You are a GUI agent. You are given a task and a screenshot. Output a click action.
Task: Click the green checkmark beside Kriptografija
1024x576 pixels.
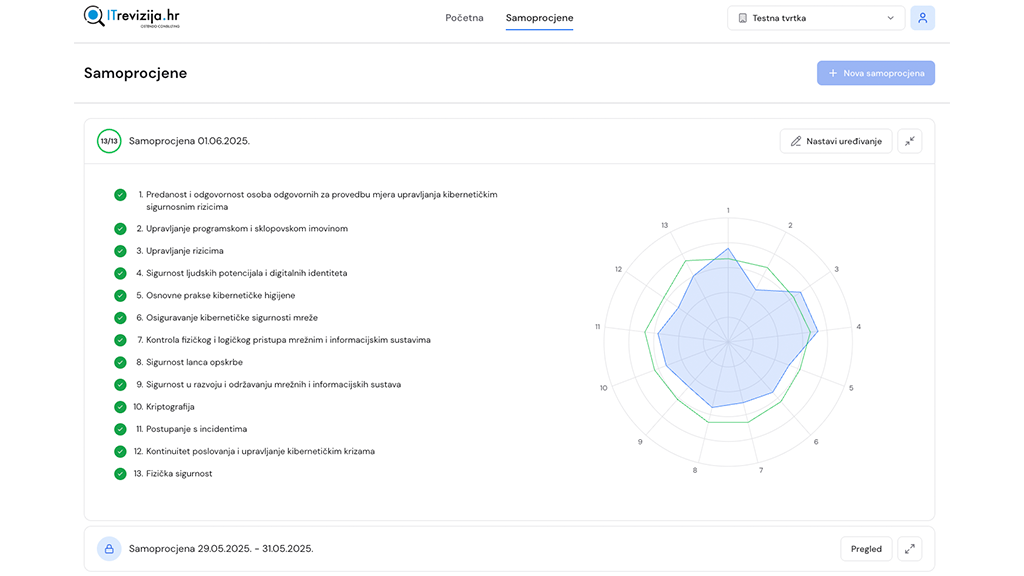119,406
